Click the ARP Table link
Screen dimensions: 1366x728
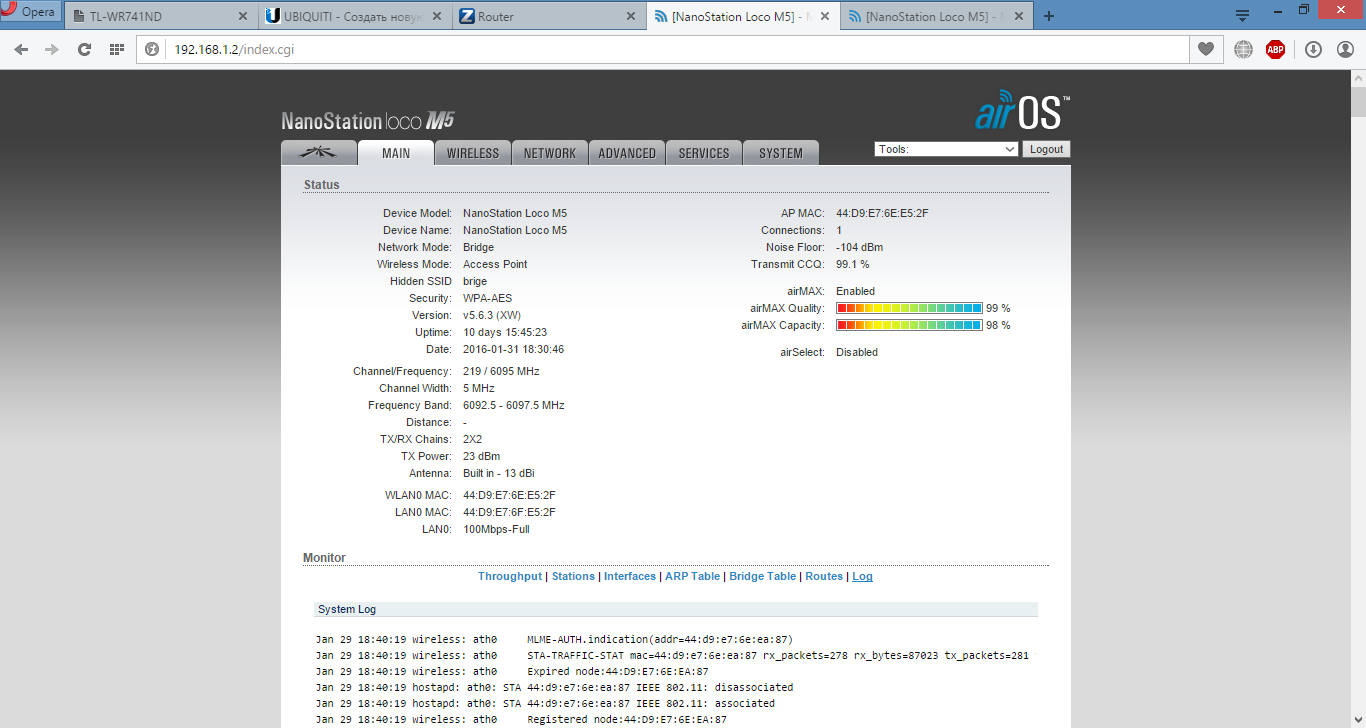pos(692,576)
